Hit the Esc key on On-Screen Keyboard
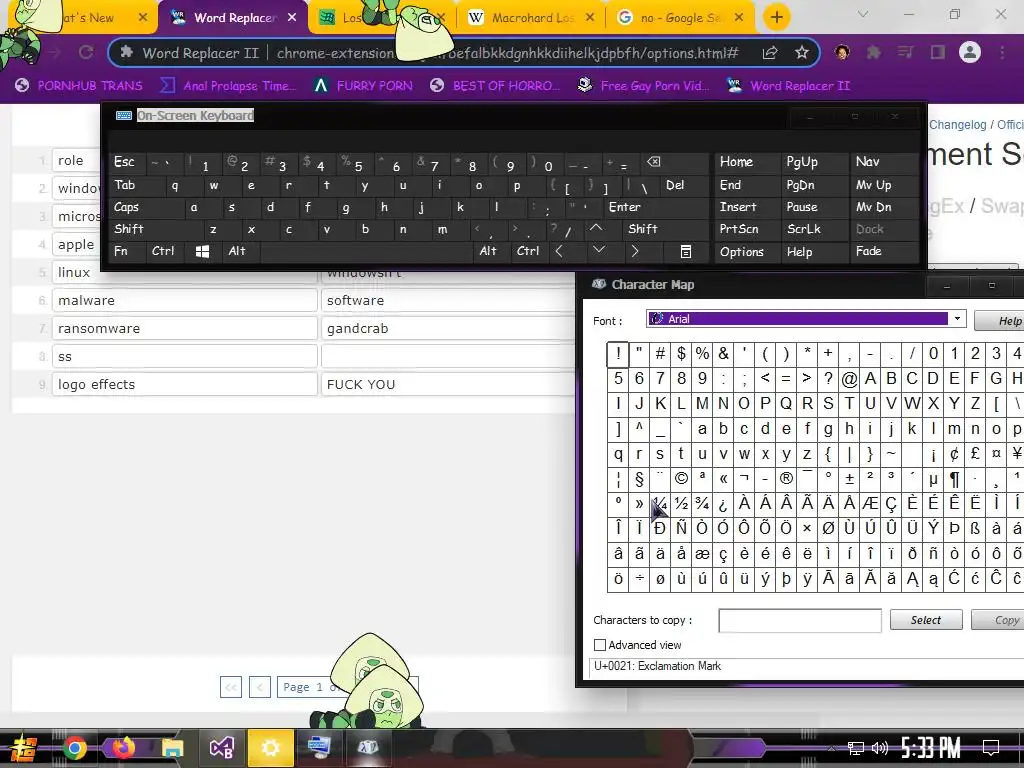 coord(127,163)
